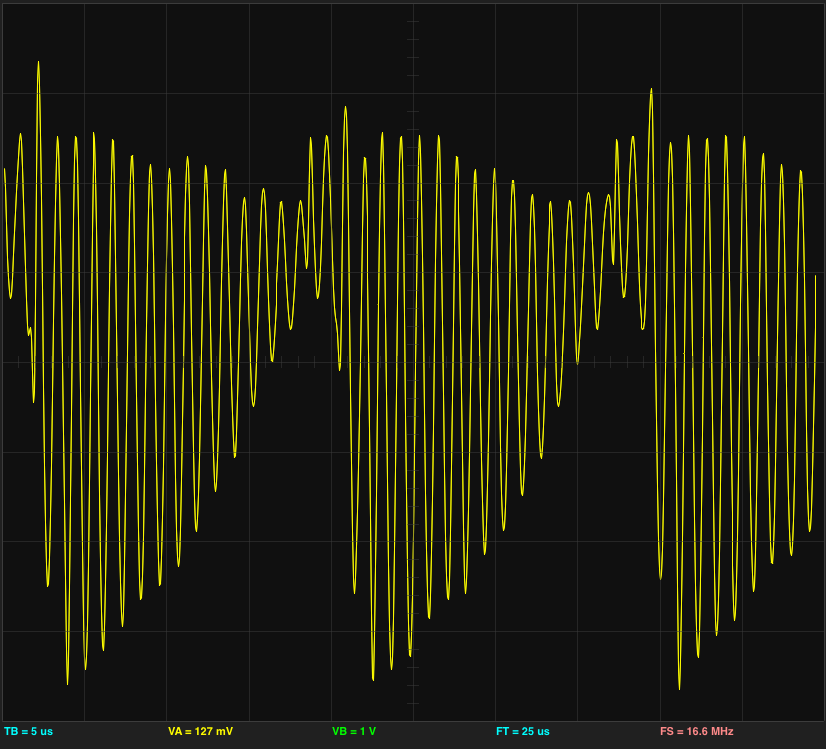Click the TB = 5 us timebase readout
This screenshot has width=826, height=749.
[28, 731]
